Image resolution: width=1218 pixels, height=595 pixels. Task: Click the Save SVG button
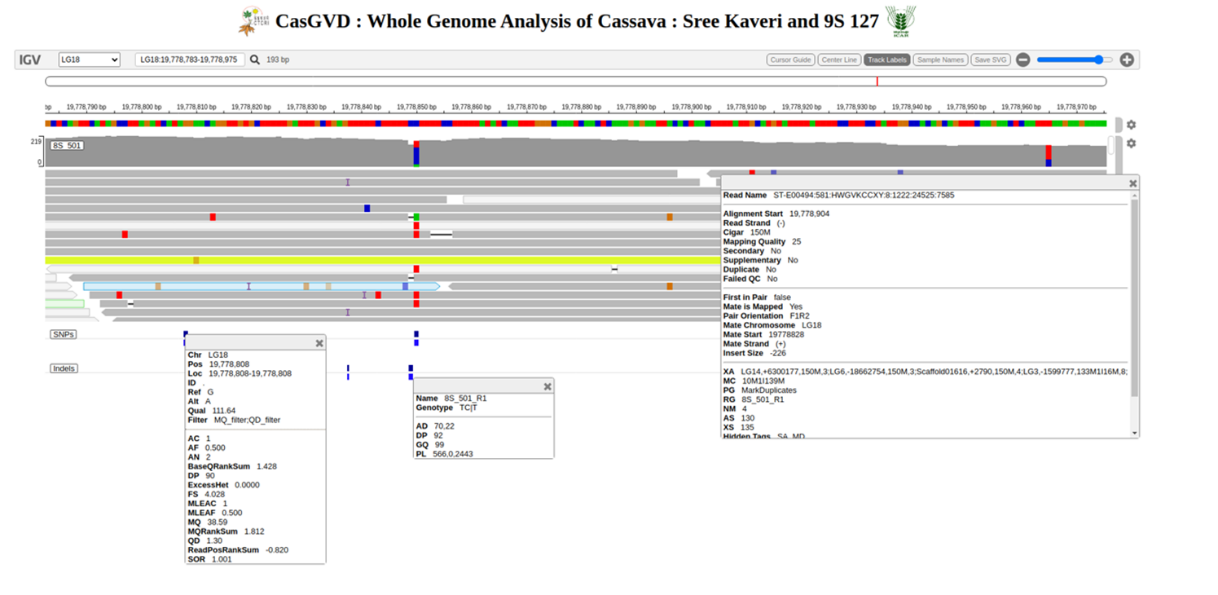point(990,60)
